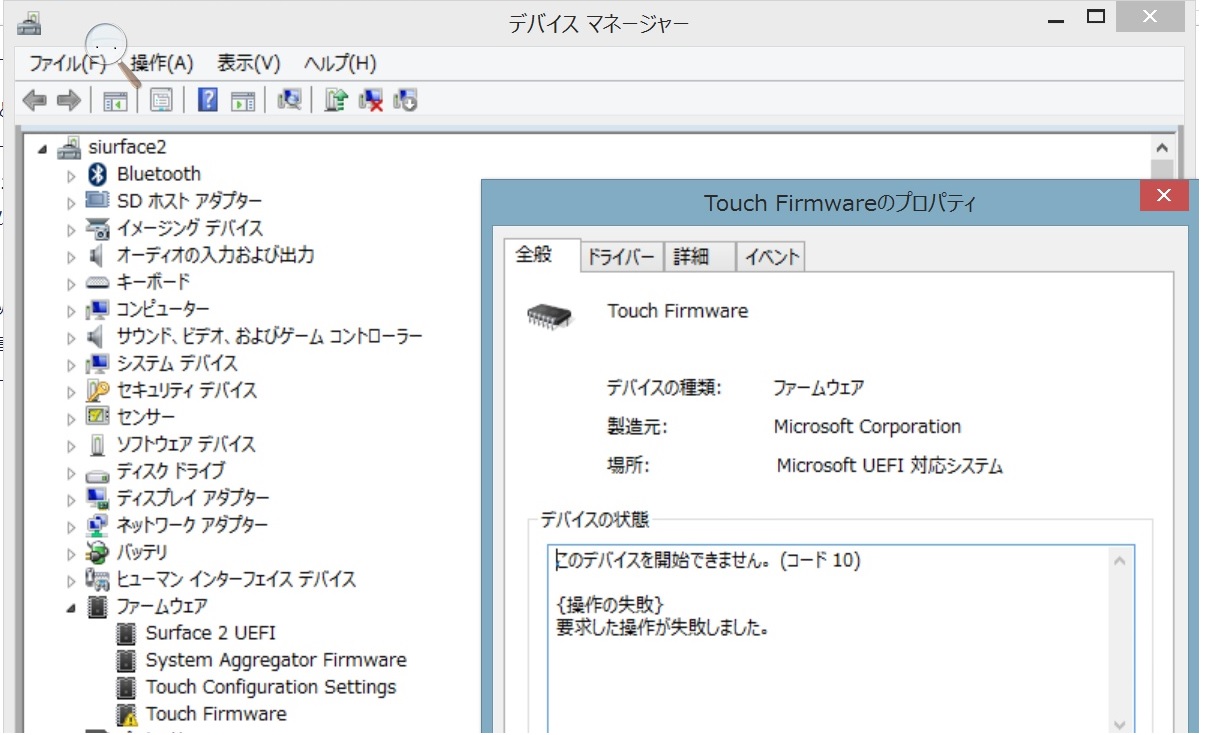Click the SD ホスト アダプター category icon

[98, 201]
